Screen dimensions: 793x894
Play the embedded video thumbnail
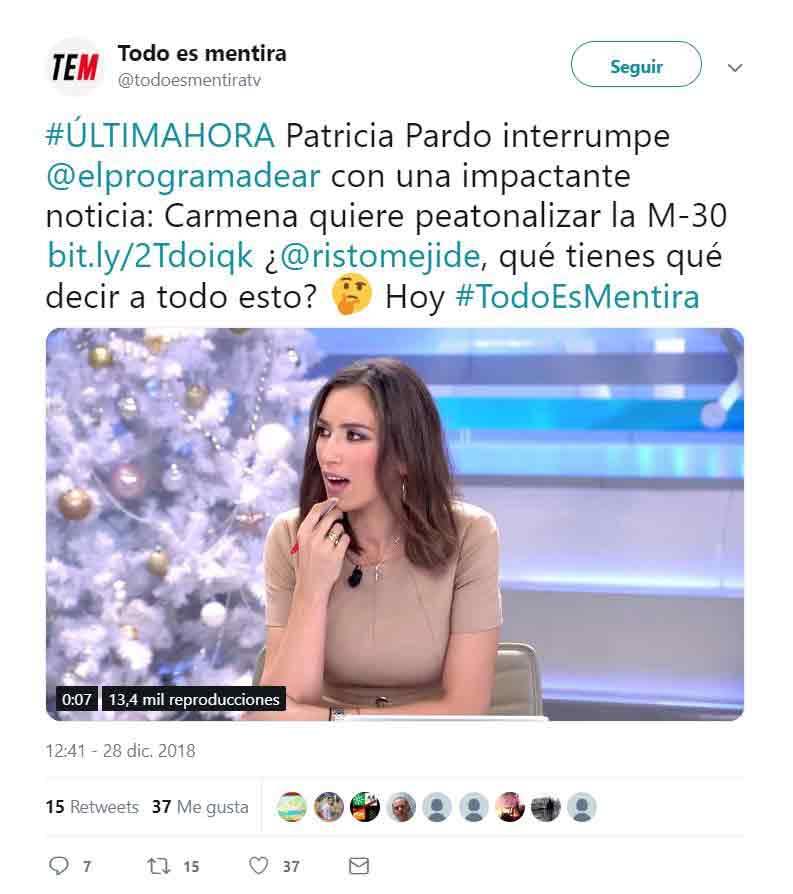[395, 524]
